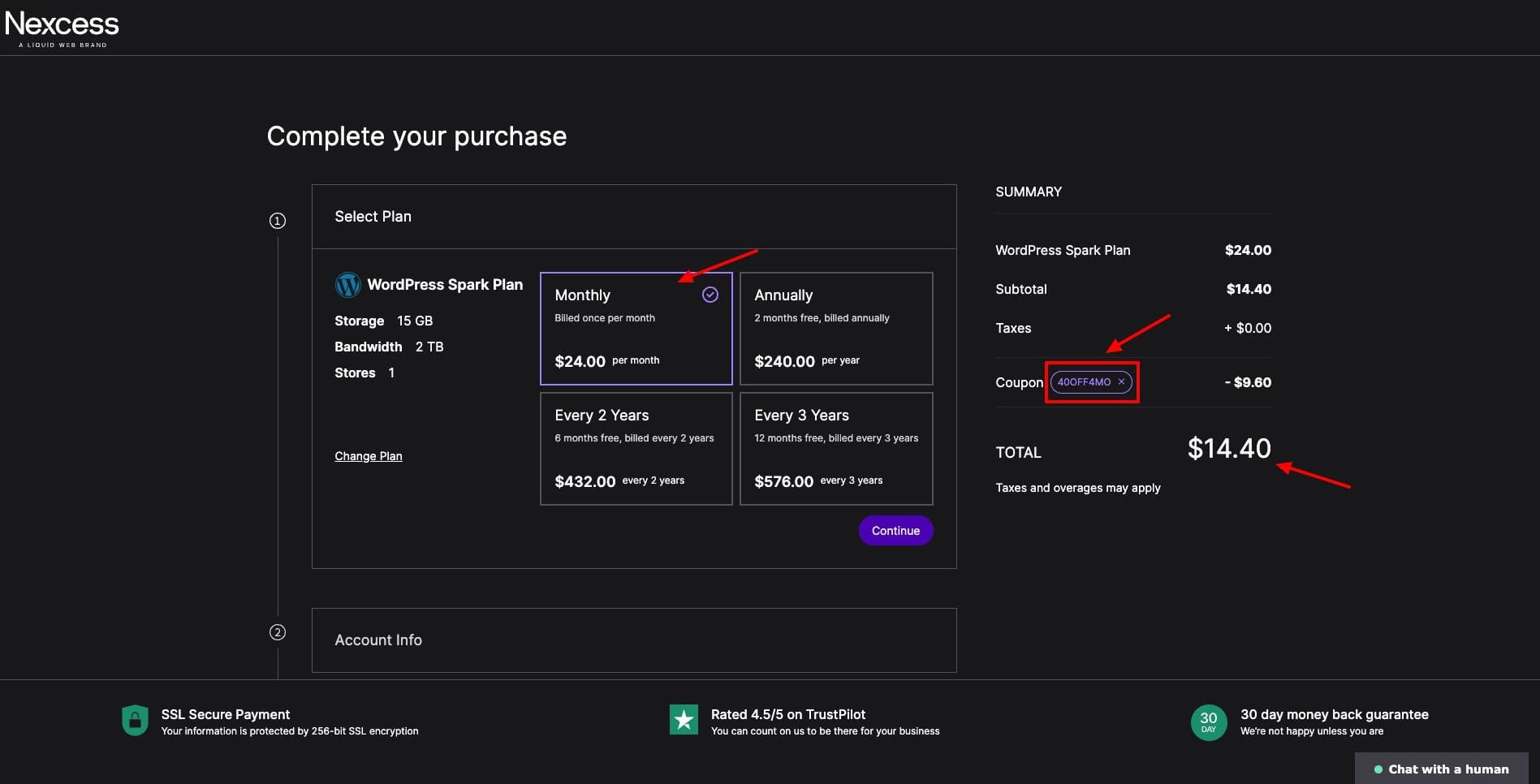Select the Monthly billing option

(x=636, y=329)
